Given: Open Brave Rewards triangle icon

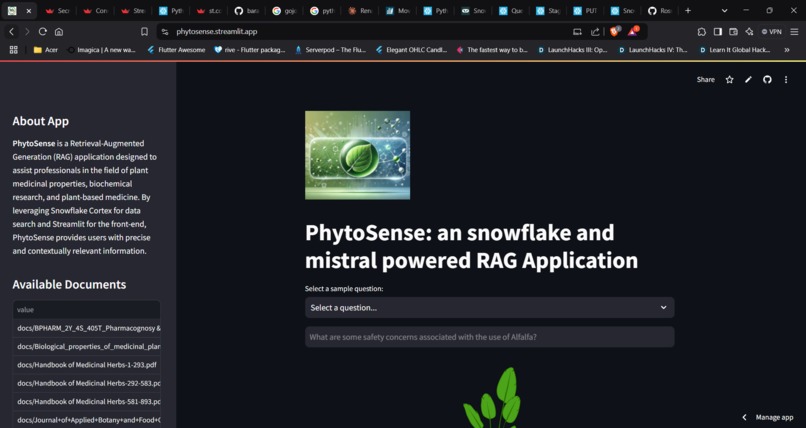Looking at the screenshot, I should (633, 31).
